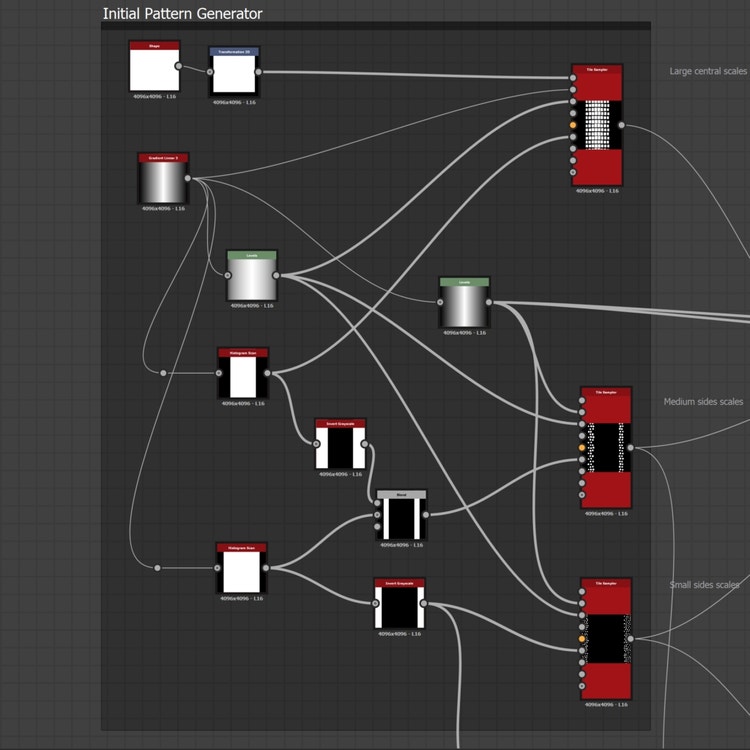Click the size label under the Shape node
750x750 pixels.
tap(154, 97)
